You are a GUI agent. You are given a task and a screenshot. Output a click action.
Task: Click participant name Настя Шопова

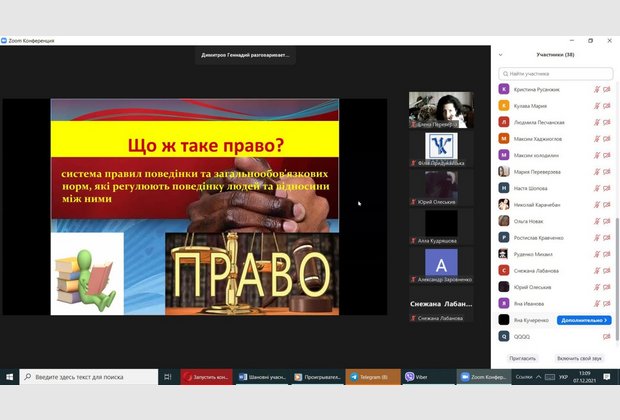pos(530,188)
